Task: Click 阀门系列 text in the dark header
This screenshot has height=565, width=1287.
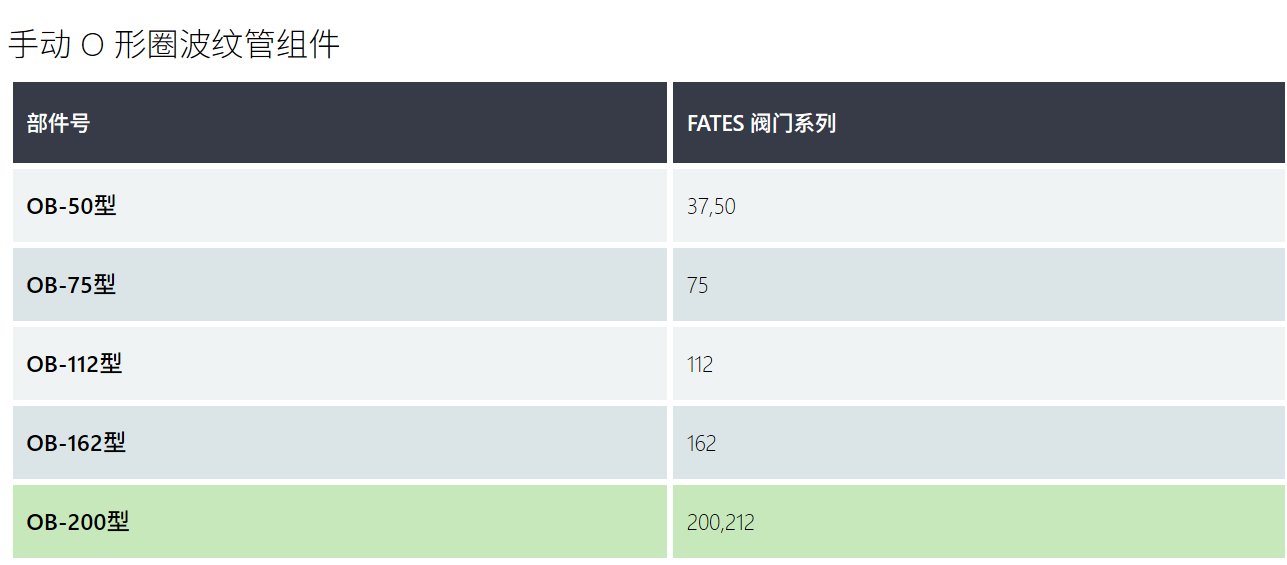Action: point(793,124)
